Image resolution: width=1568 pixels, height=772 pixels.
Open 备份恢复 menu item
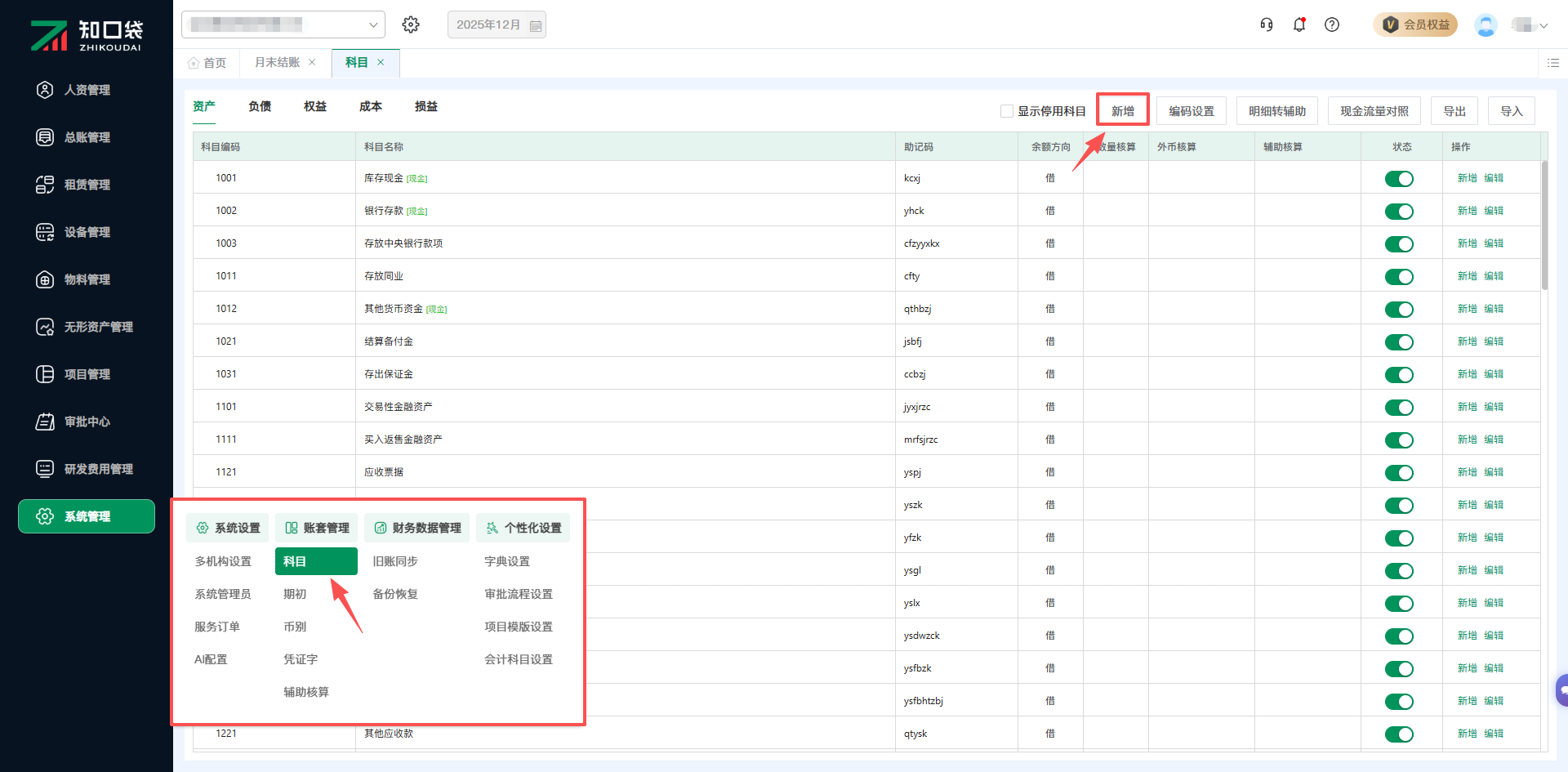tap(395, 594)
